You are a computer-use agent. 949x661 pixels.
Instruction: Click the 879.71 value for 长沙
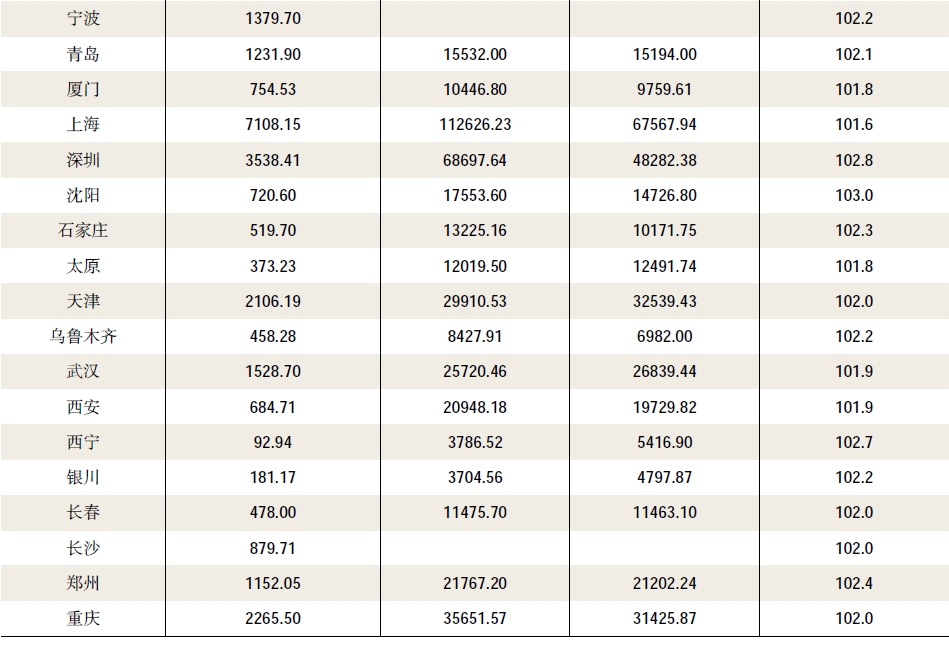pos(272,548)
